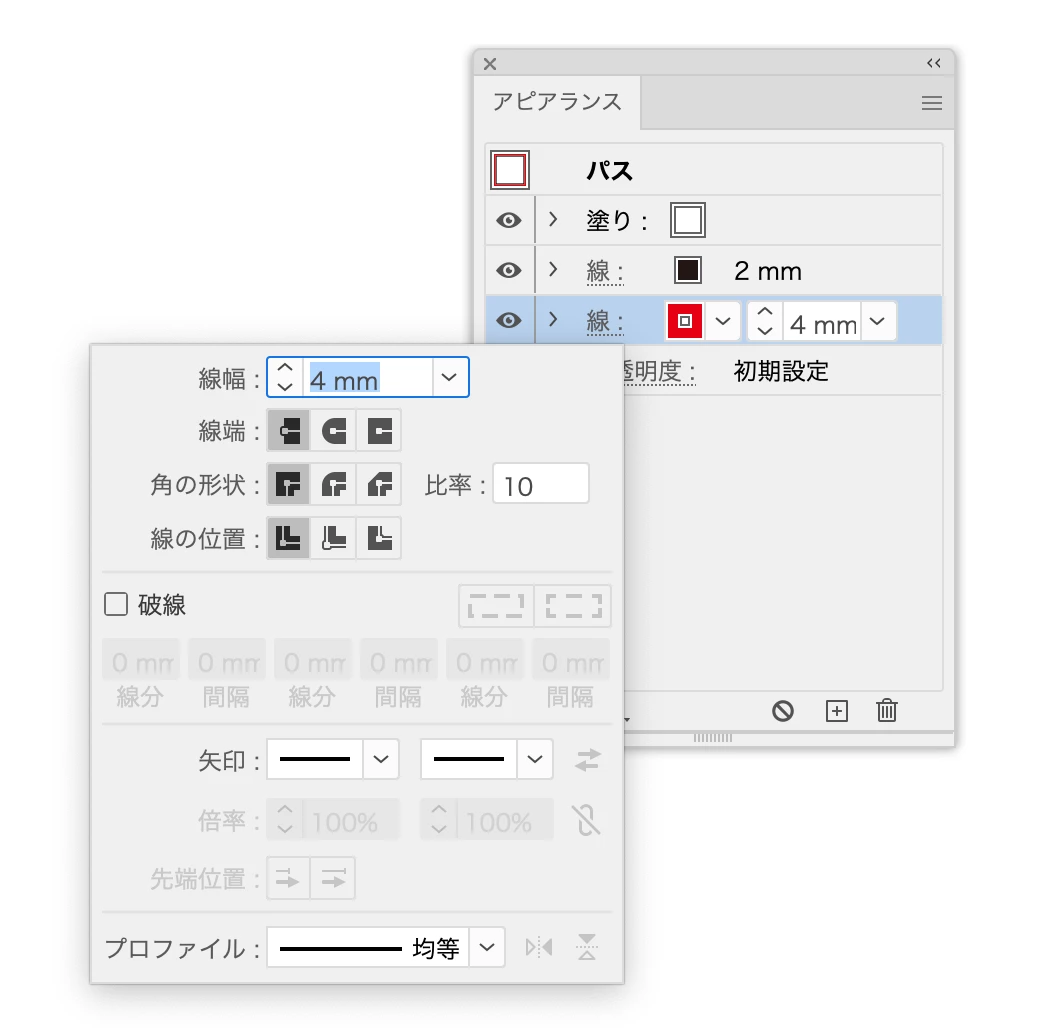Click red stroke swatch in 4 mm row
The width and height of the screenshot is (1038, 1036).
coord(684,321)
